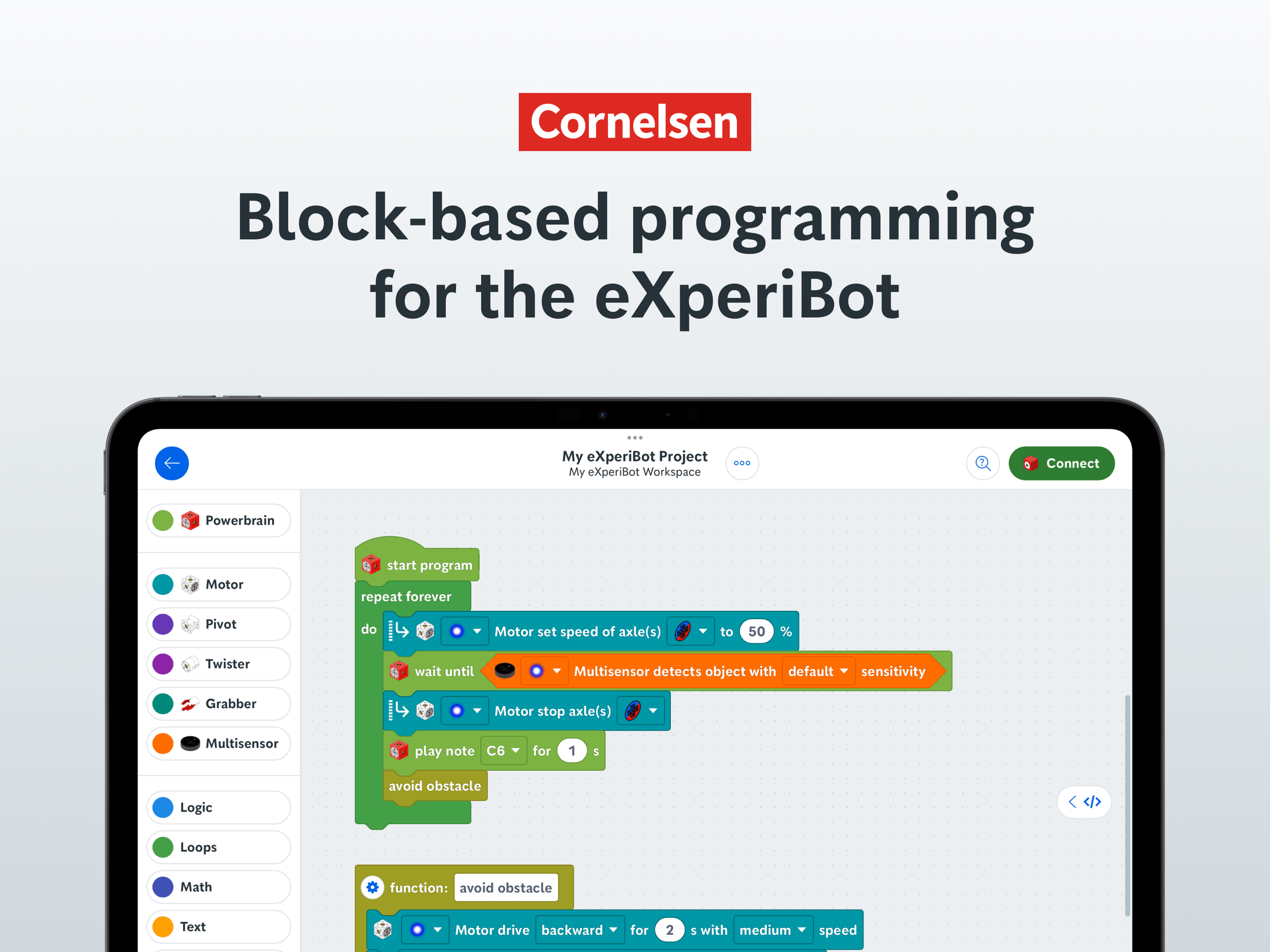1270x952 pixels.
Task: Open the backward direction dropdown
Action: [x=579, y=930]
